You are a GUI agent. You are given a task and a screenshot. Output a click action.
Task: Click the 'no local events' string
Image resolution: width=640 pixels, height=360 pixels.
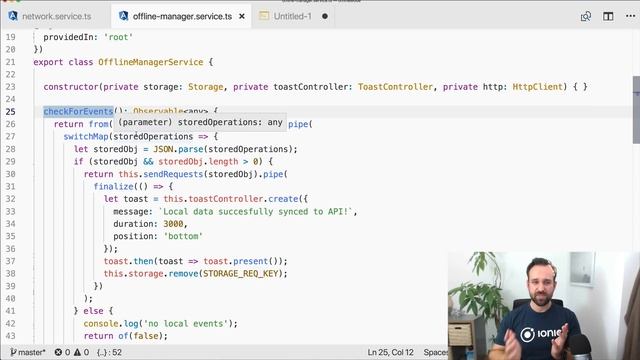tap(186, 324)
